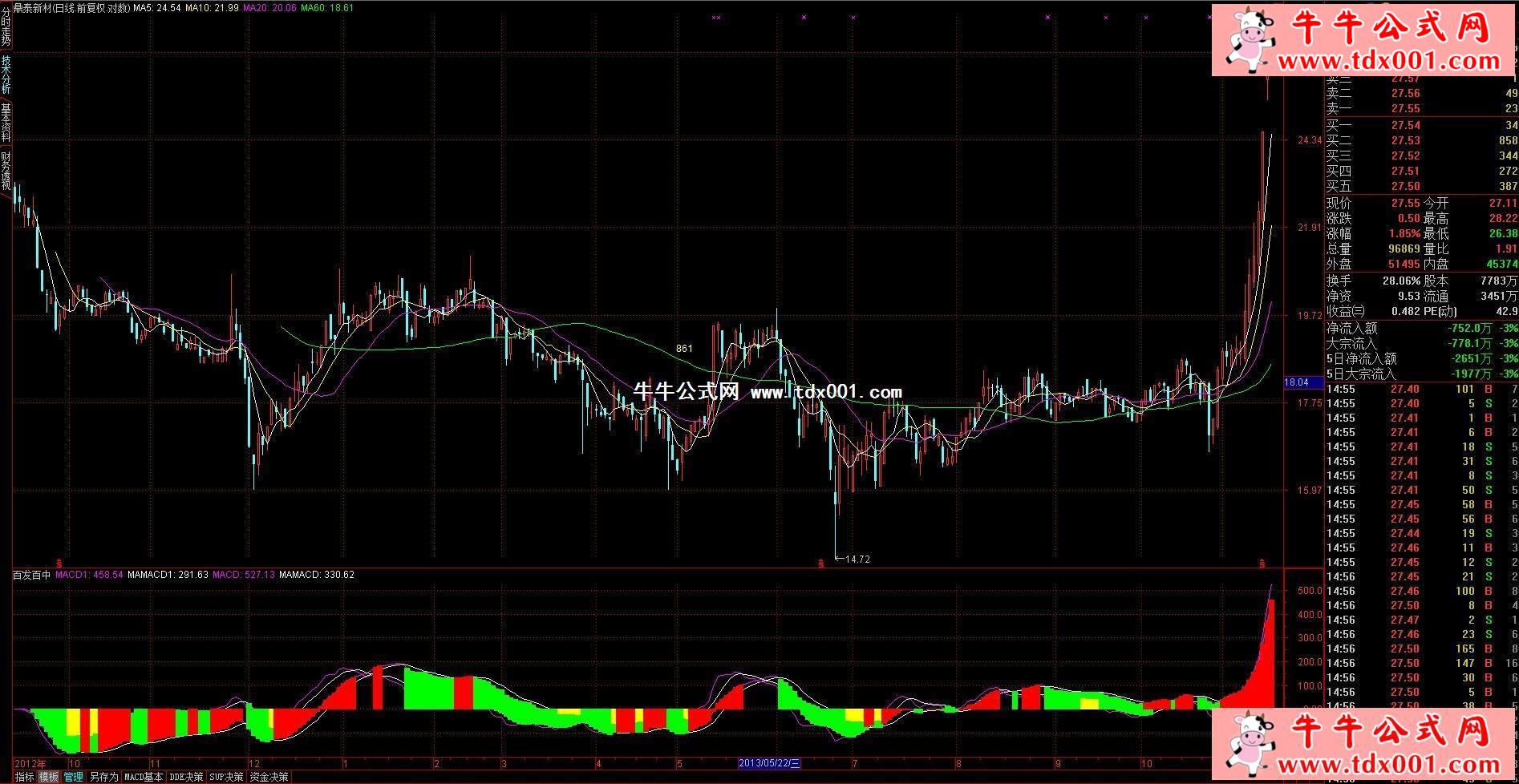Select the 模板 button in bottom bar

click(49, 777)
